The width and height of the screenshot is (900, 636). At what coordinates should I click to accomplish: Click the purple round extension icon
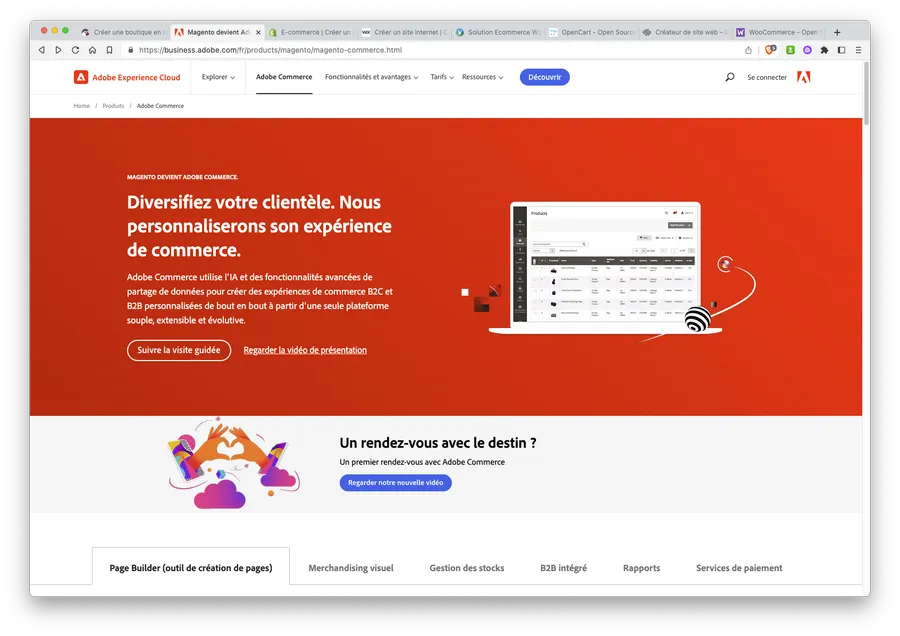[x=807, y=50]
